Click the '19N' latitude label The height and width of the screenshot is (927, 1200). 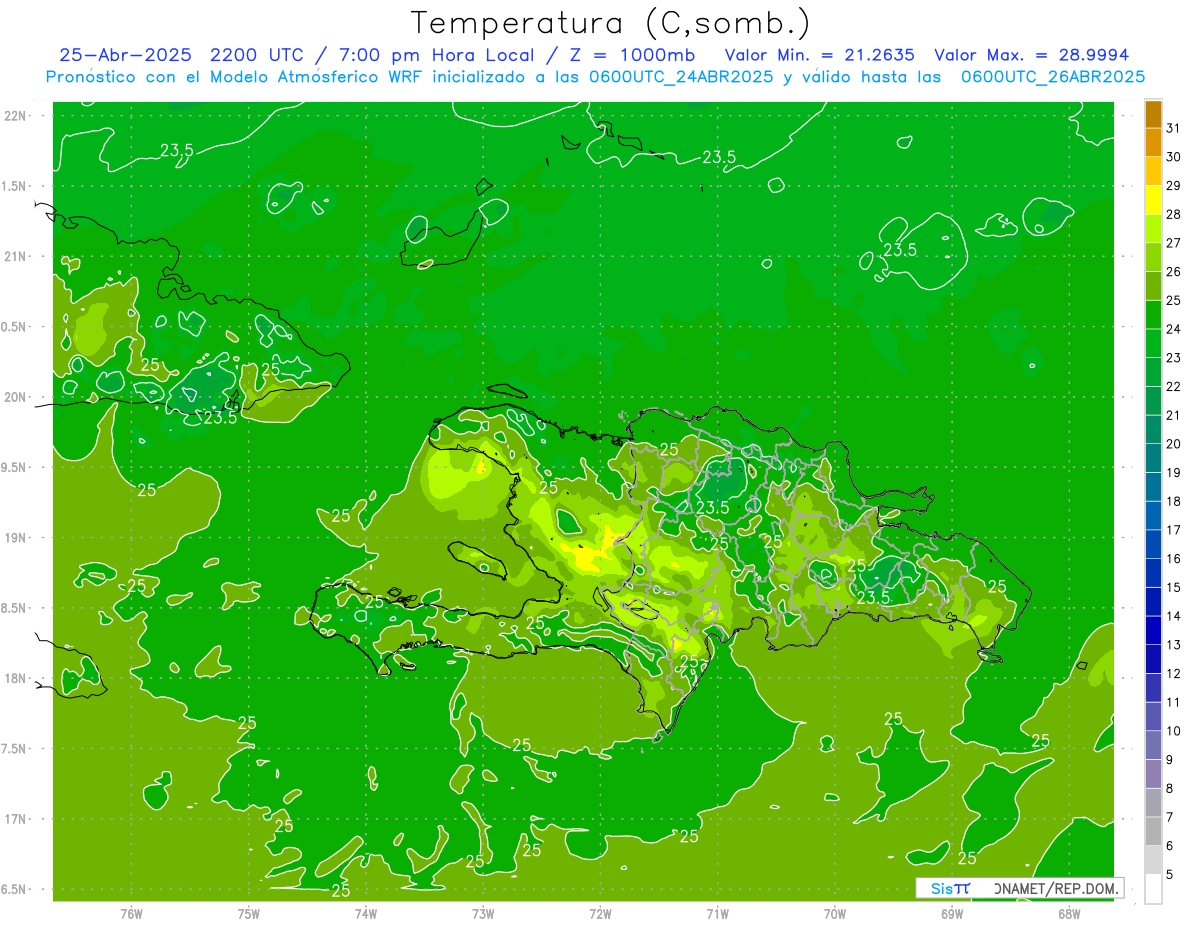click(15, 537)
